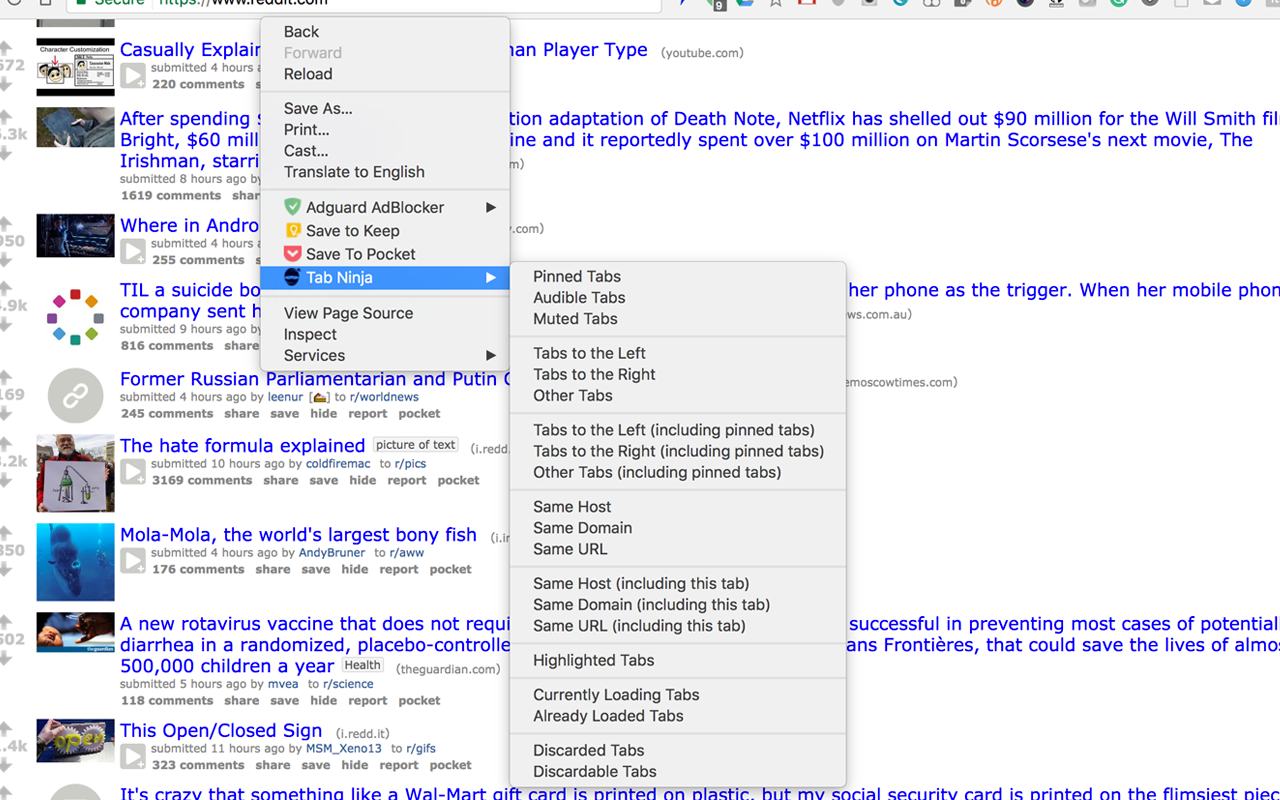Click the Save To Pocket icon
This screenshot has width=1280, height=800.
pyautogui.click(x=292, y=254)
